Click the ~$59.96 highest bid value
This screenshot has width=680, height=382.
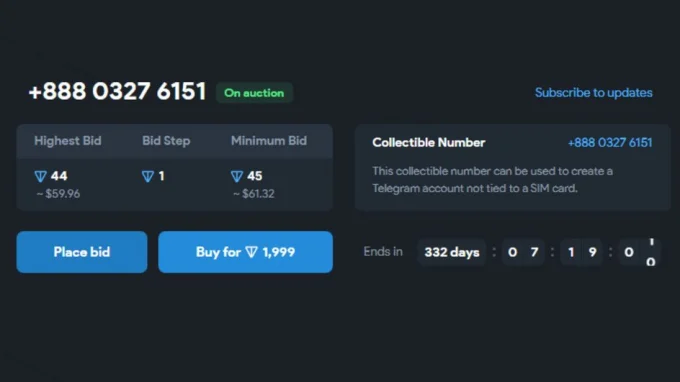coord(58,193)
